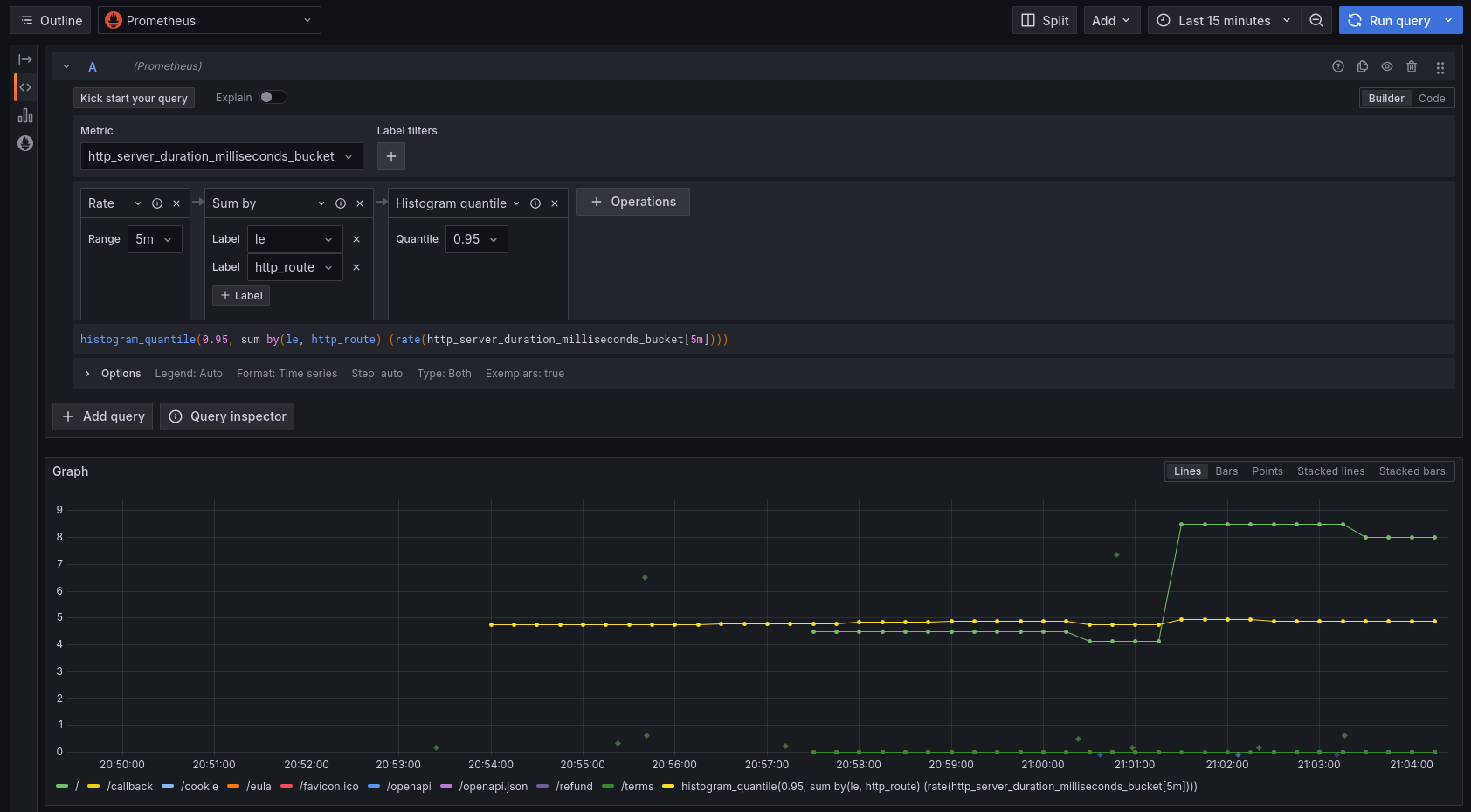Screen dimensions: 1471x812
Task: Open the metrics browser sidebar icon
Action: click(25, 143)
